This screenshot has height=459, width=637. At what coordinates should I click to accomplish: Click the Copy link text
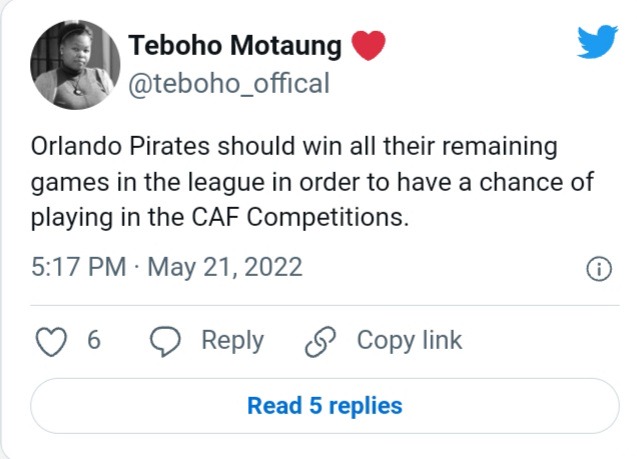[409, 340]
